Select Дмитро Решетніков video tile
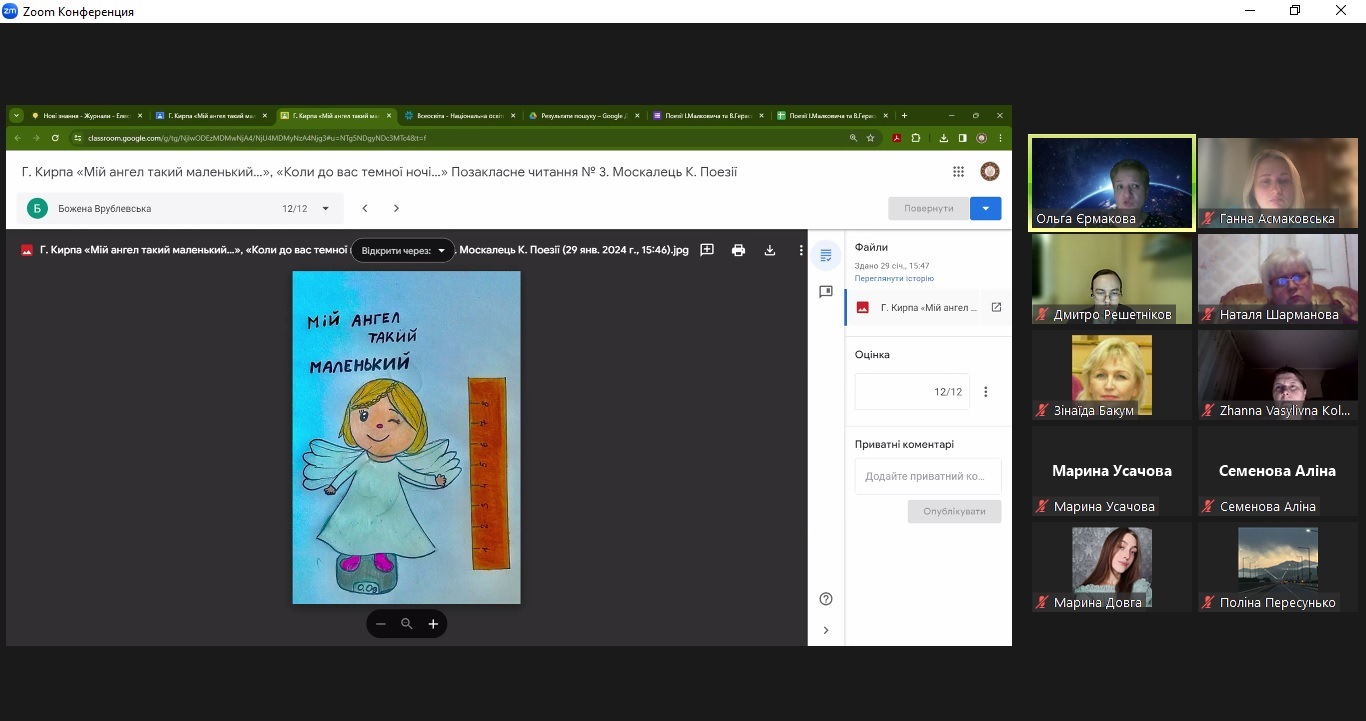The height and width of the screenshot is (721, 1366). (1112, 280)
